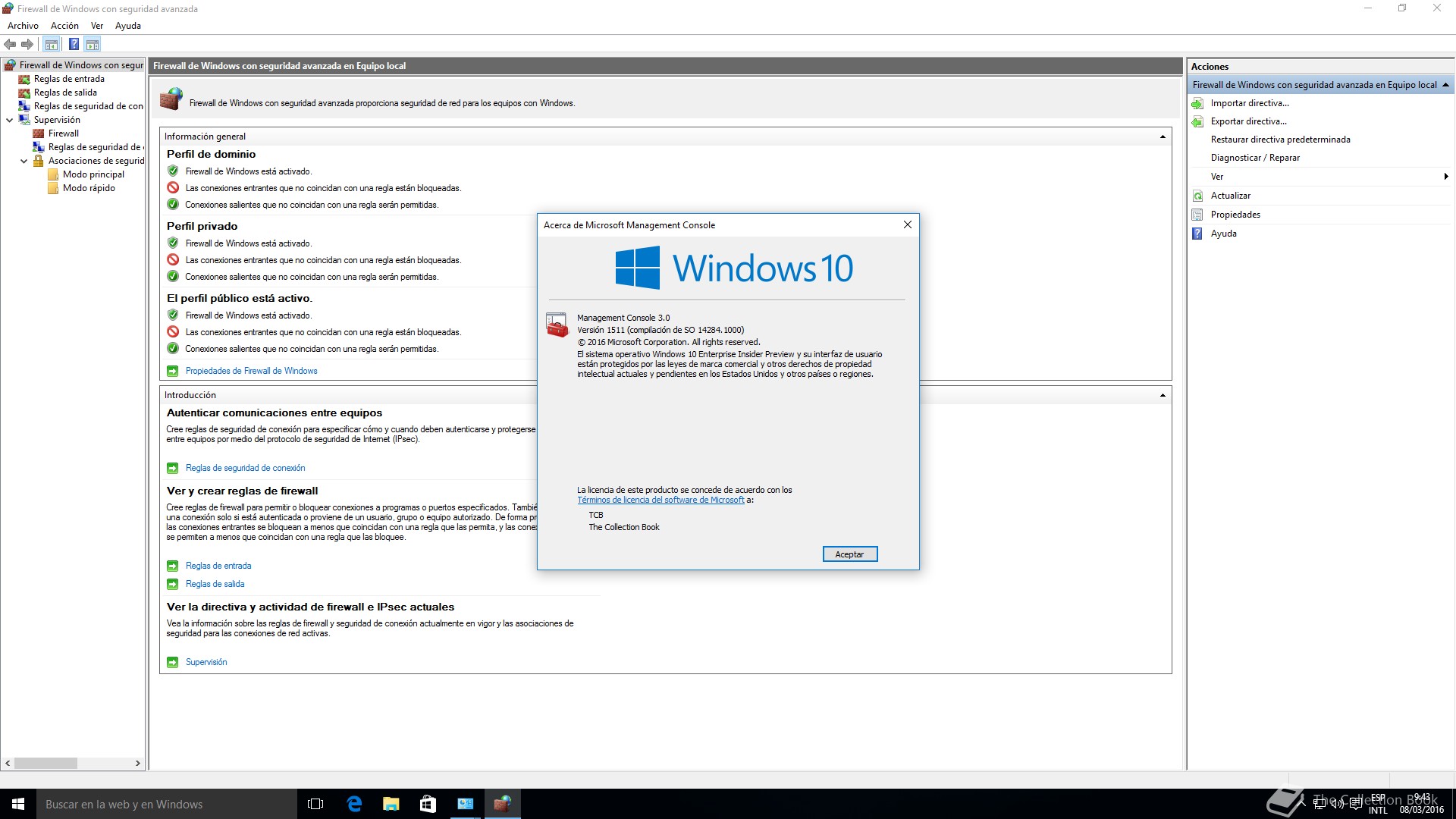Close the Acerca de Microsoft Management Console dialog

point(907,224)
